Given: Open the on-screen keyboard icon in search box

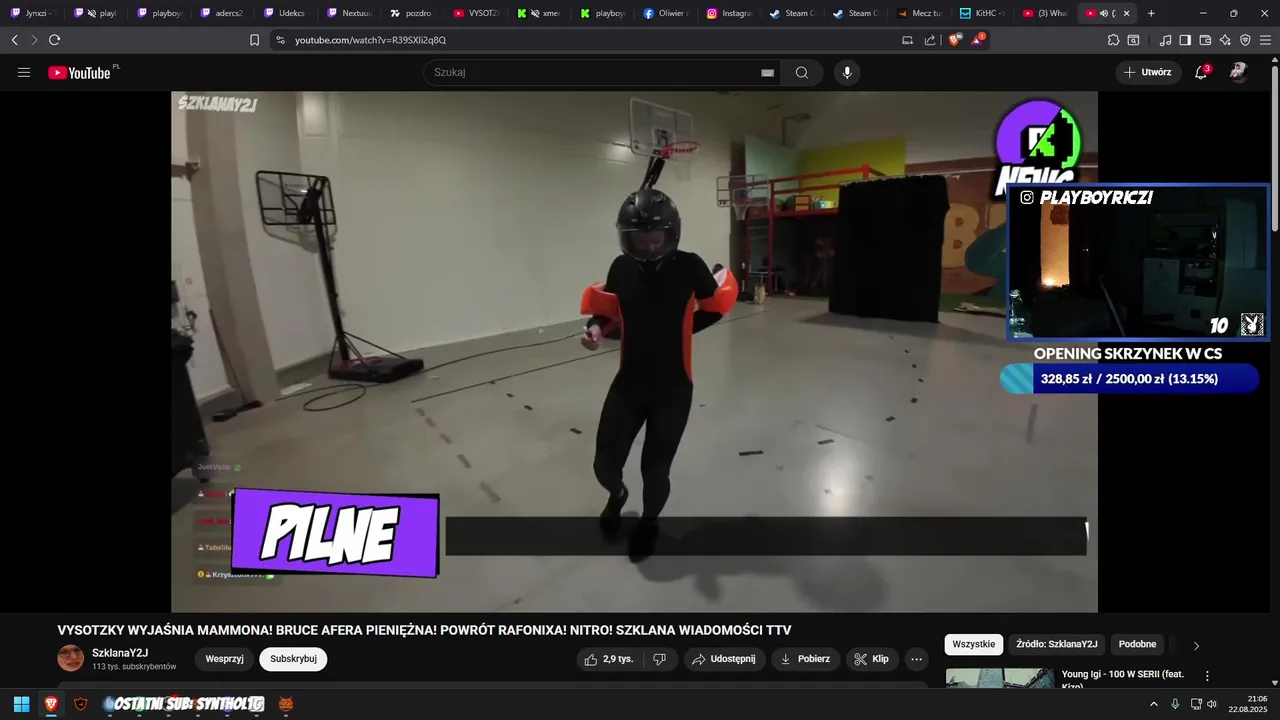Looking at the screenshot, I should 767,72.
